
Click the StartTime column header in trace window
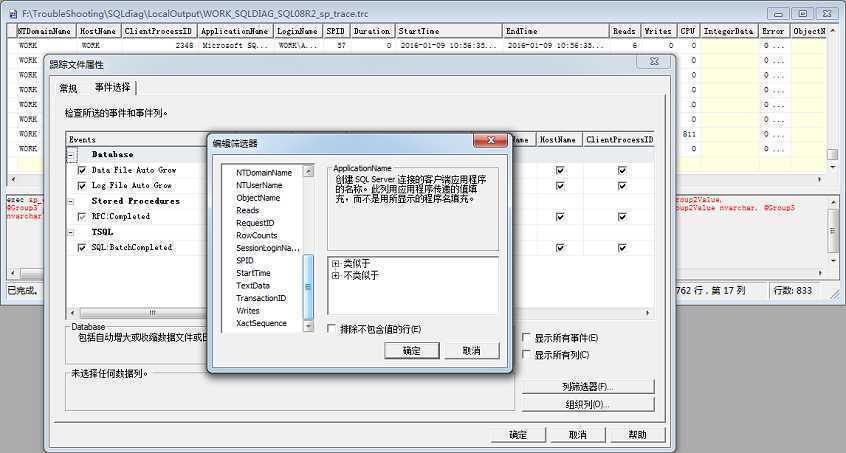[x=448, y=31]
